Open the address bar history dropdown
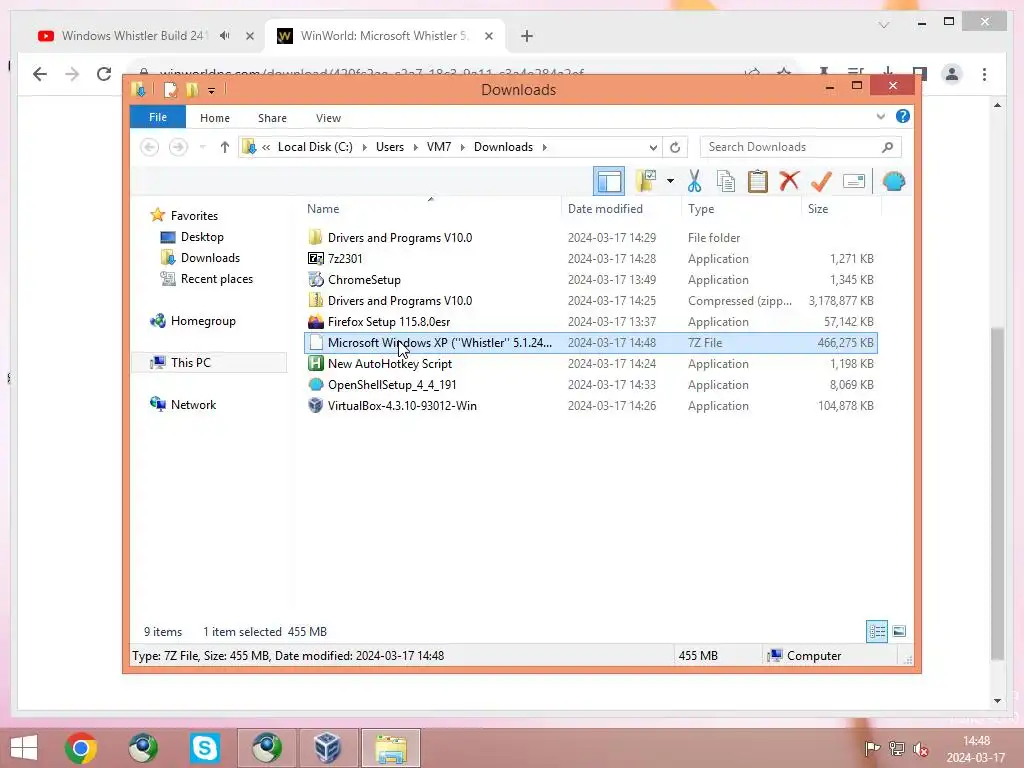1024x768 pixels. tap(652, 147)
